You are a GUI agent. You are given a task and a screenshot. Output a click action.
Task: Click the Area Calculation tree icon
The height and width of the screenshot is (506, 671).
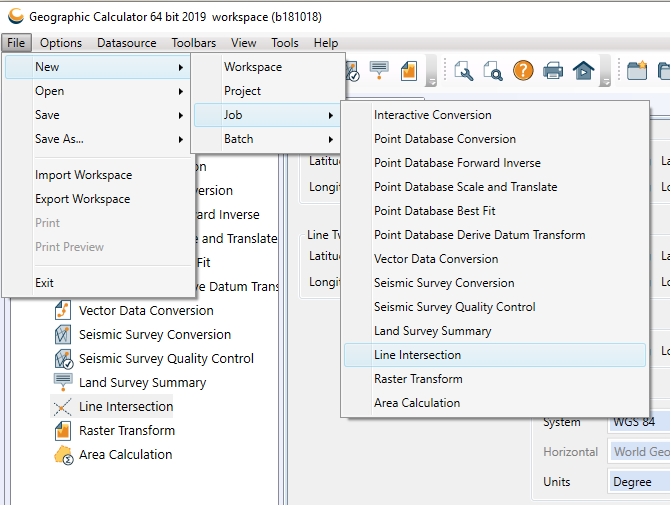pos(63,455)
